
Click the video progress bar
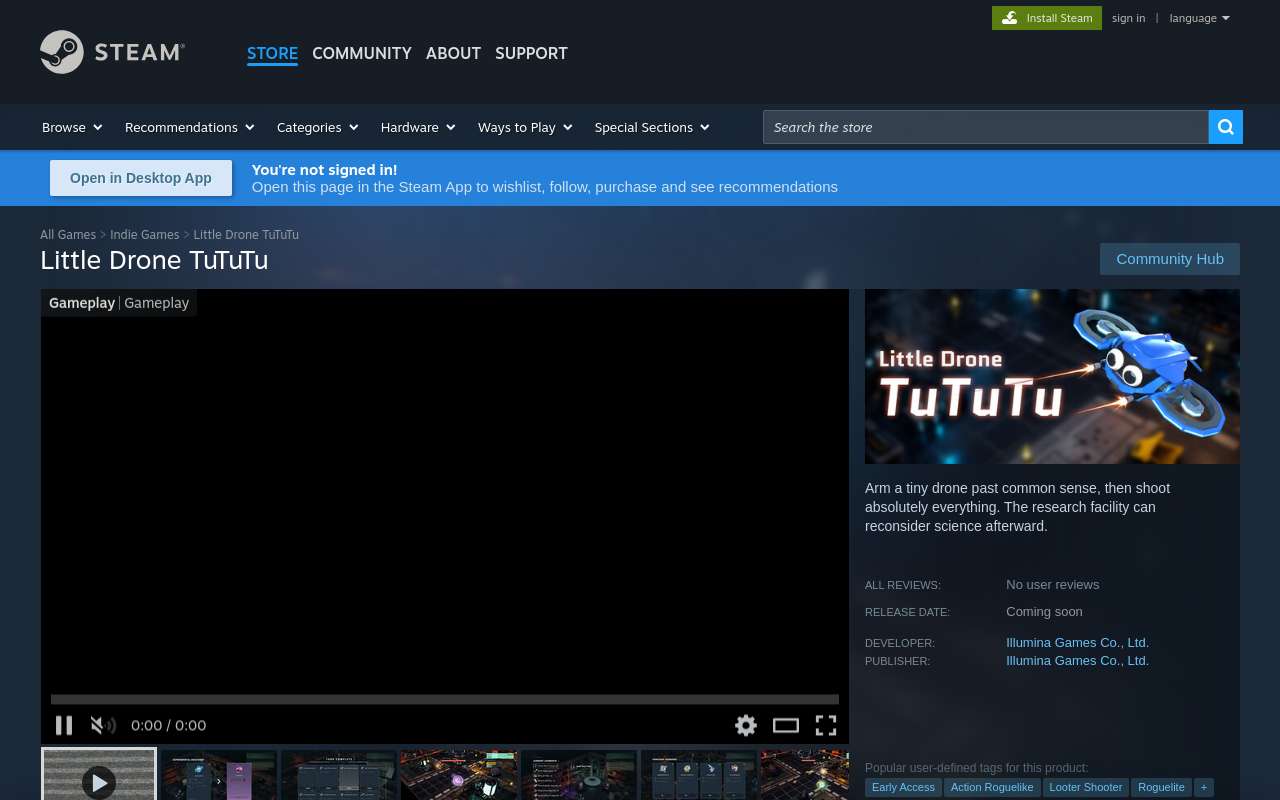pyautogui.click(x=445, y=699)
